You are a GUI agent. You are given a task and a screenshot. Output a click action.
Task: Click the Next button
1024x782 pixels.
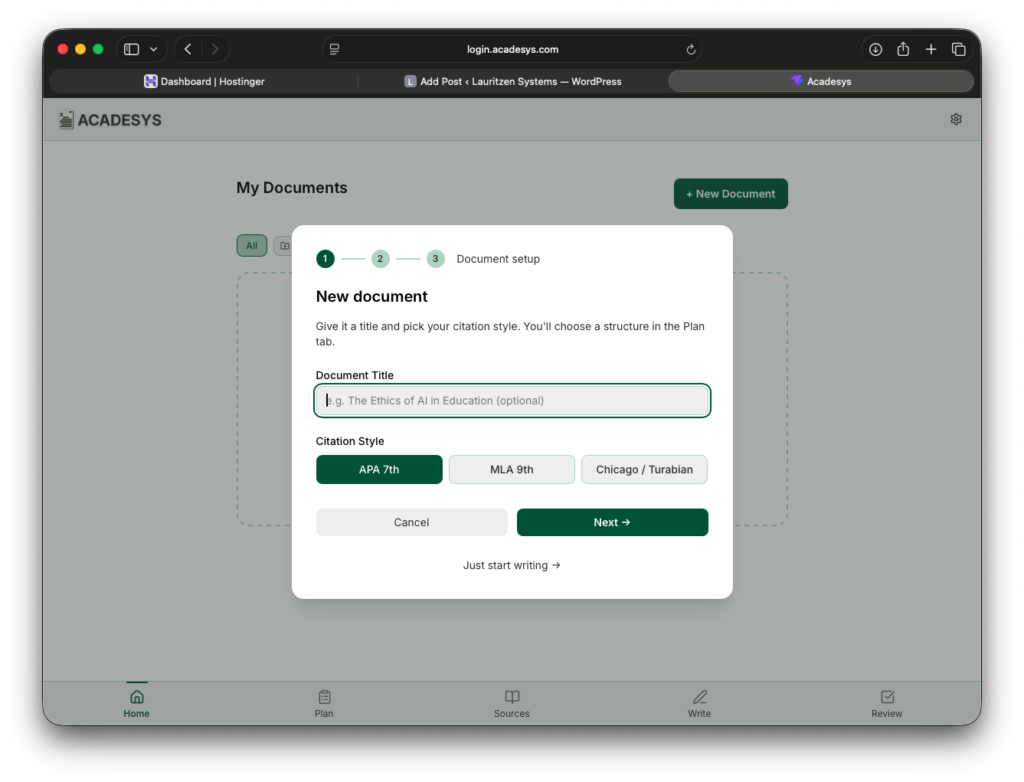pos(612,522)
